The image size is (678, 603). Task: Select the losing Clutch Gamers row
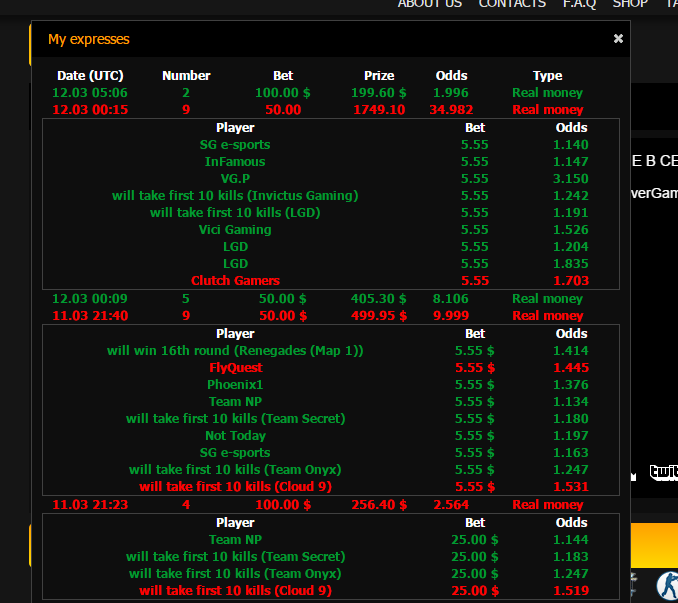click(x=330, y=281)
